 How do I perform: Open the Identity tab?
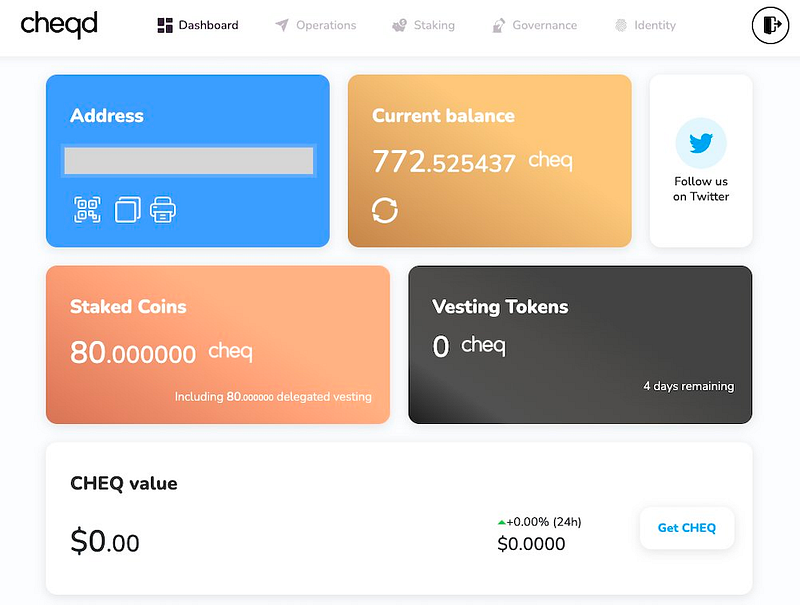(x=645, y=25)
